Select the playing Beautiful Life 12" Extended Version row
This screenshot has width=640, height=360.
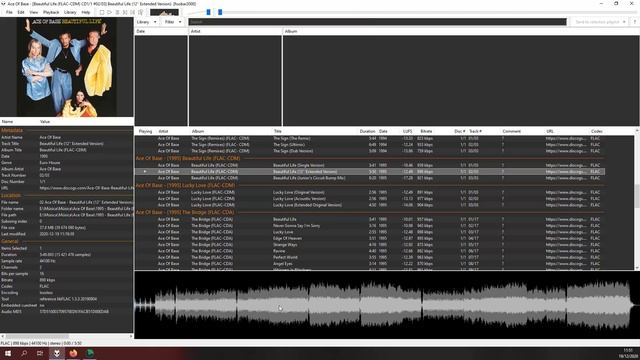pyautogui.click(x=370, y=172)
